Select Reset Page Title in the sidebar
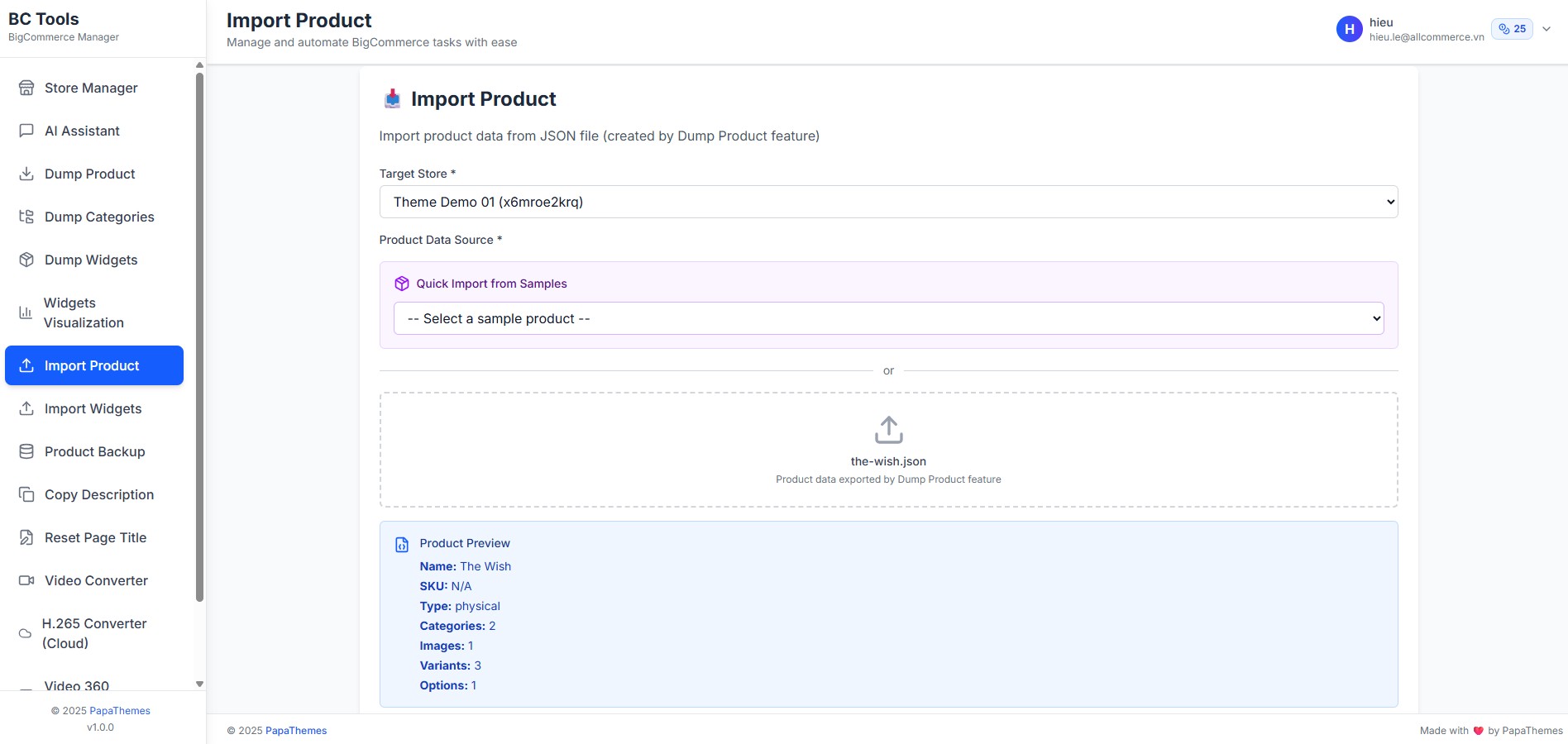 pyautogui.click(x=95, y=537)
